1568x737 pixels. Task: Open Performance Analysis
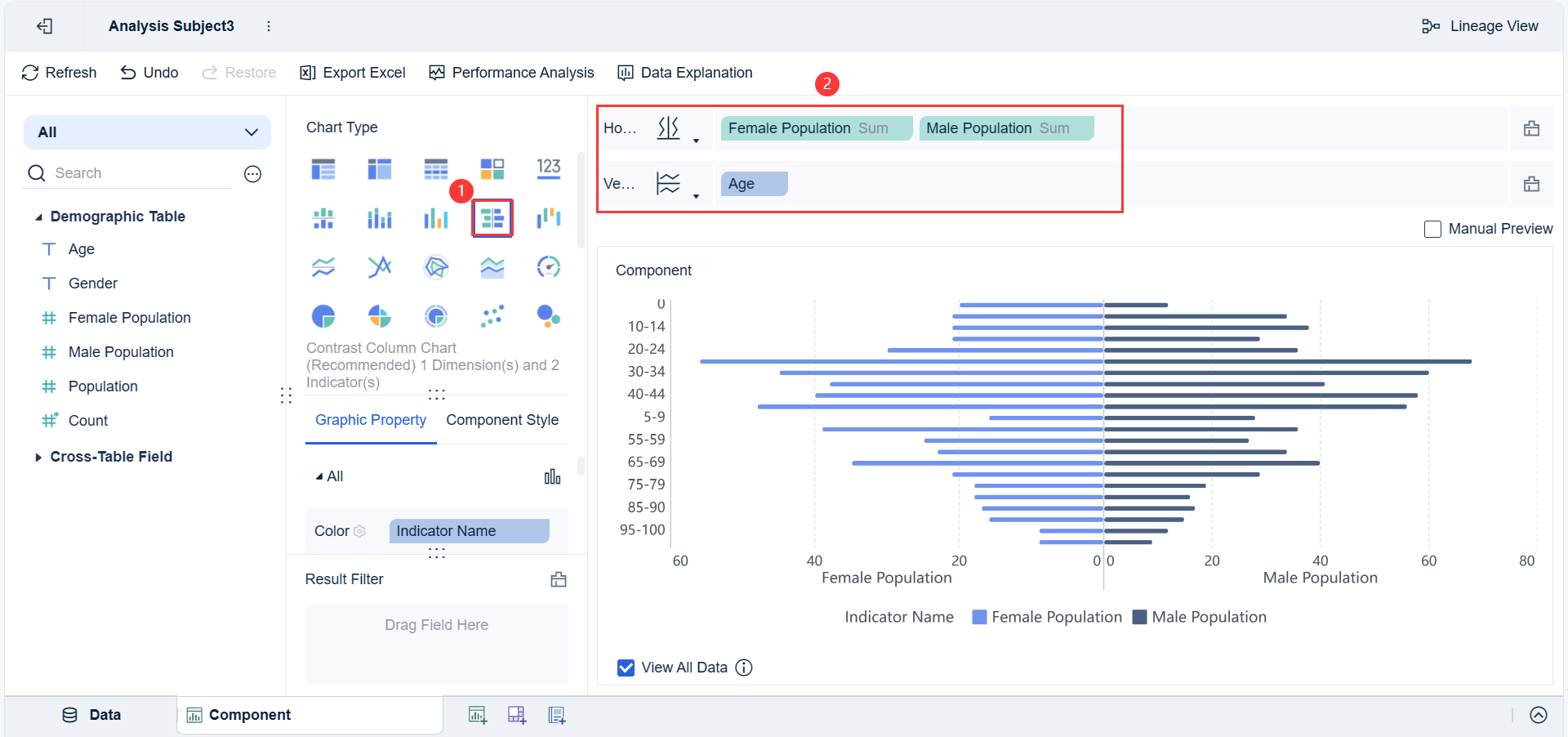click(x=512, y=73)
